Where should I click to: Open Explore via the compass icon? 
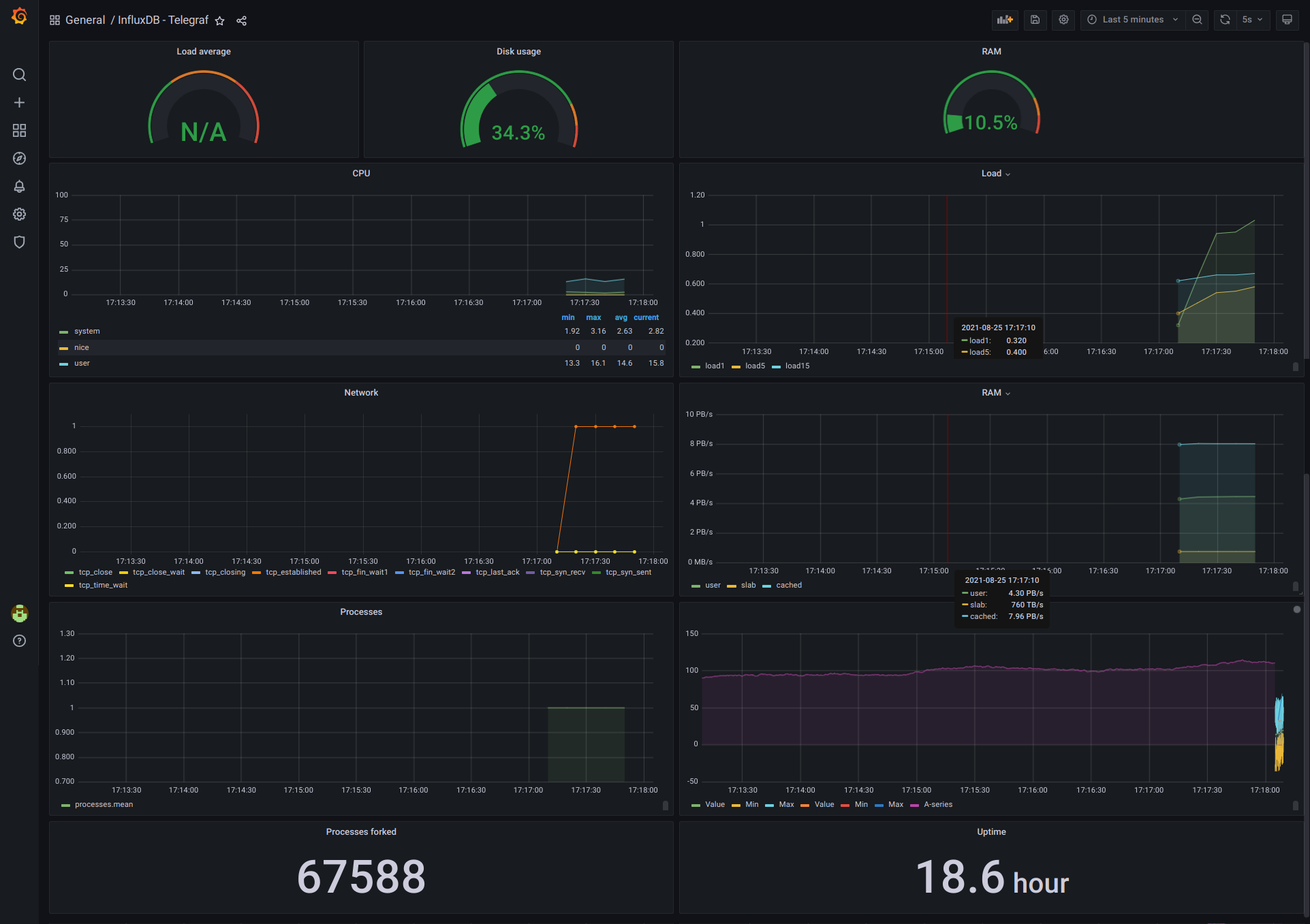tap(19, 158)
